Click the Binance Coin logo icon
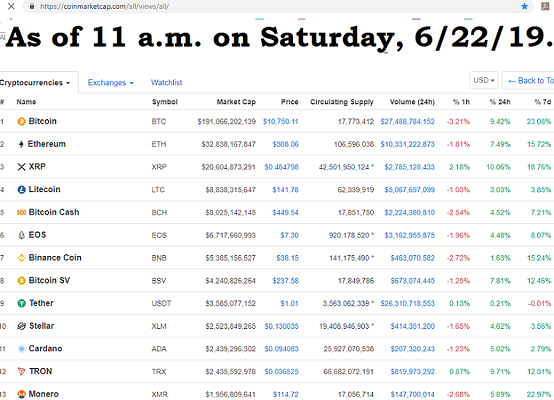The width and height of the screenshot is (554, 400). pyautogui.click(x=22, y=258)
